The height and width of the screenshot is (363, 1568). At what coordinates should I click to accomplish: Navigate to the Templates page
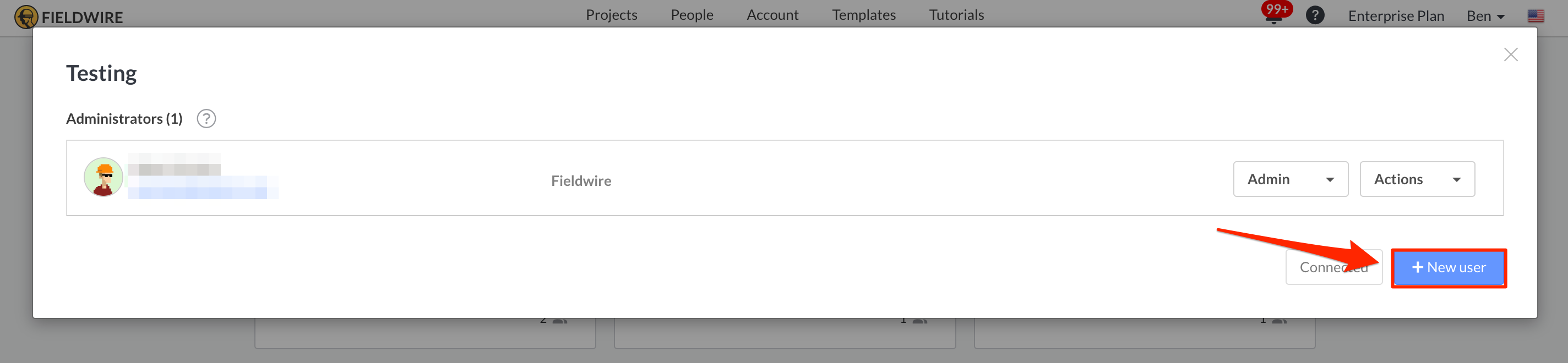click(863, 15)
